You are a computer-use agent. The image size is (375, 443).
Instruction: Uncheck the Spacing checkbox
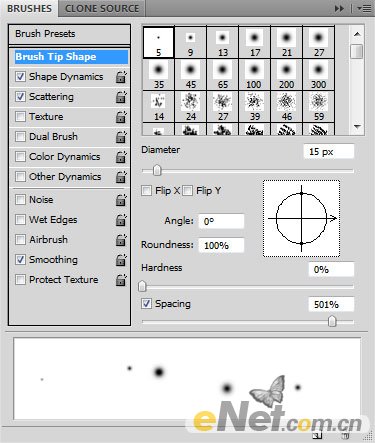coord(146,304)
